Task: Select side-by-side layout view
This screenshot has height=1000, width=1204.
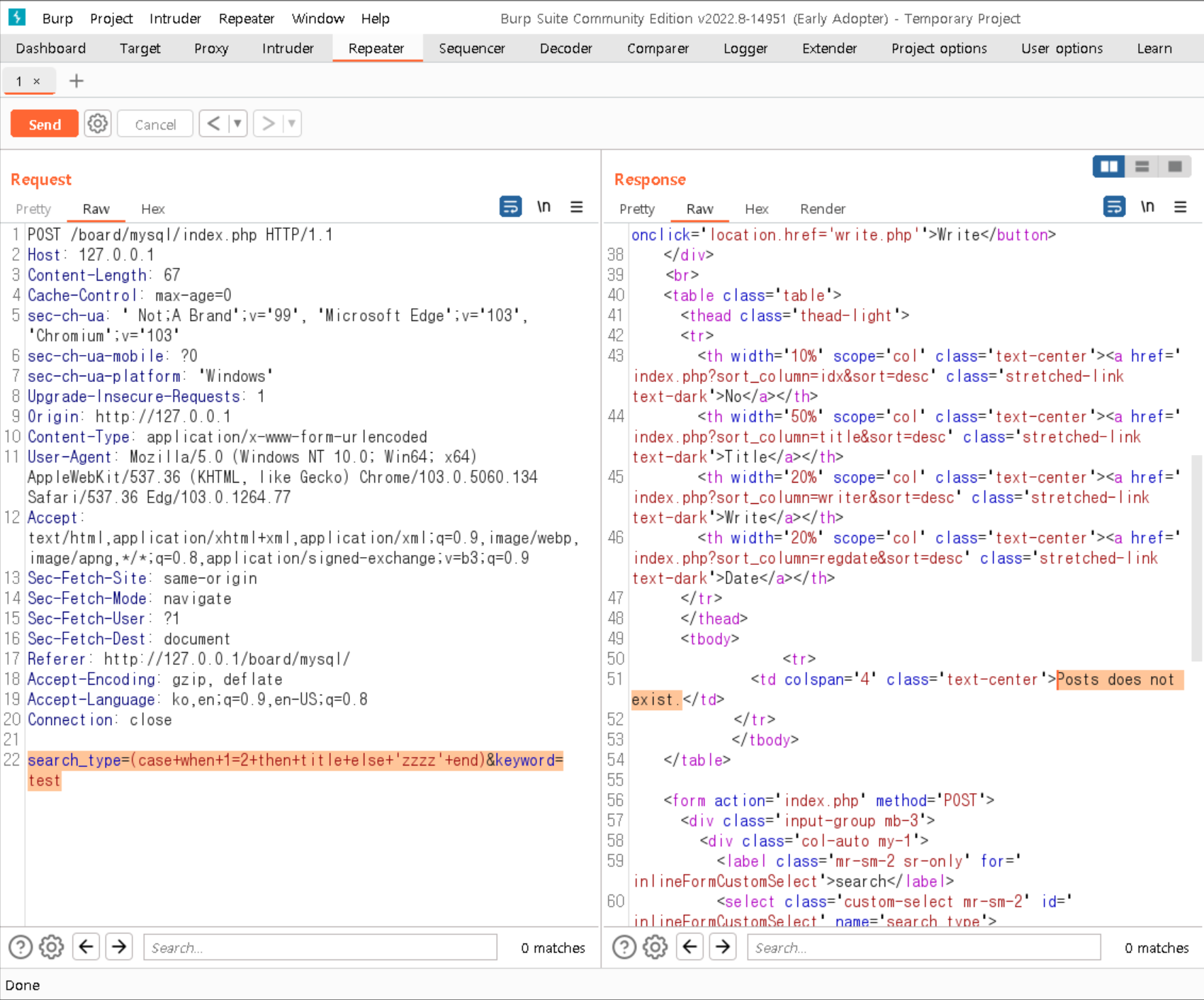Action: tap(1109, 167)
